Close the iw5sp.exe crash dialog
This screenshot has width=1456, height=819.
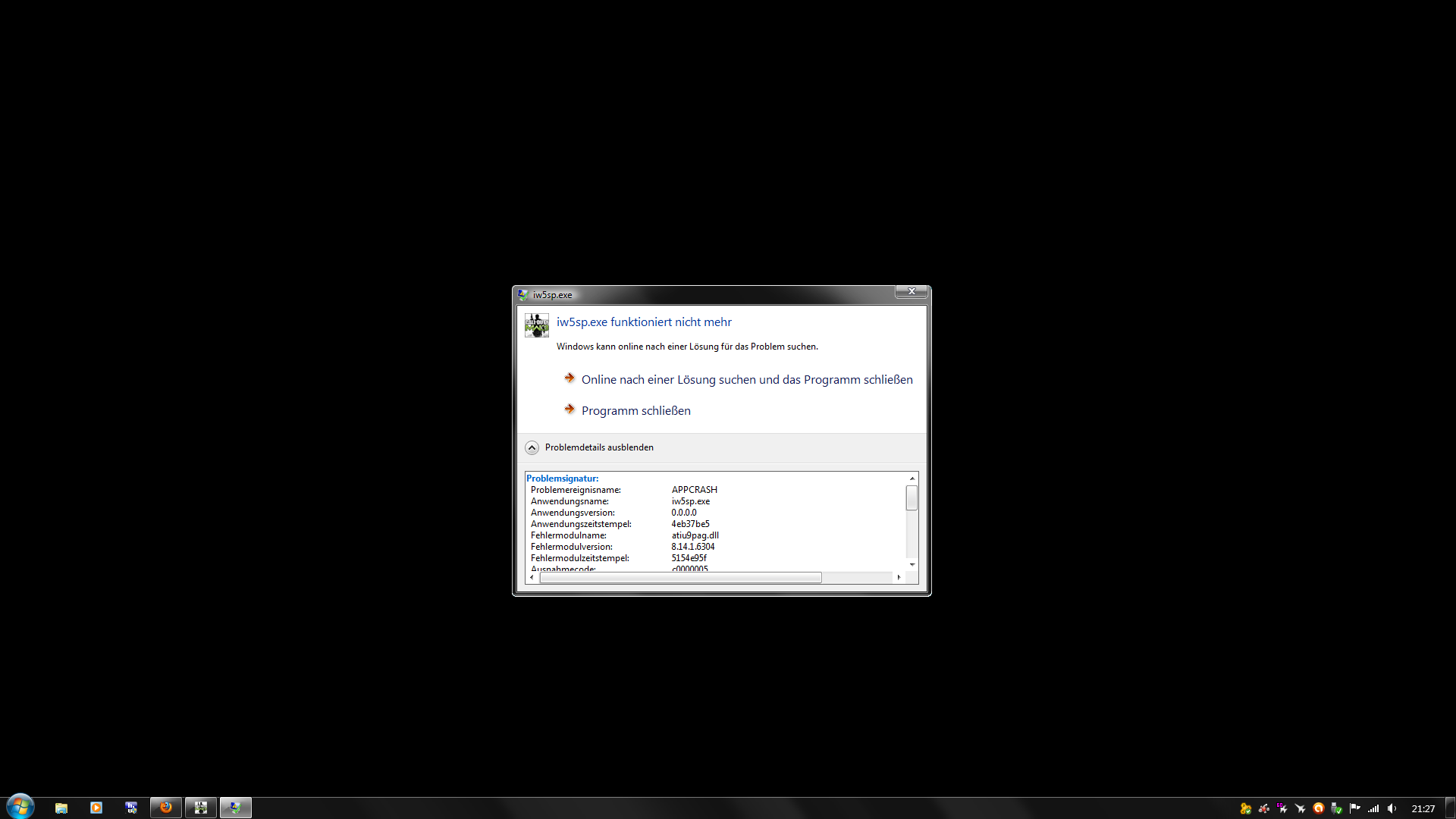tap(912, 291)
